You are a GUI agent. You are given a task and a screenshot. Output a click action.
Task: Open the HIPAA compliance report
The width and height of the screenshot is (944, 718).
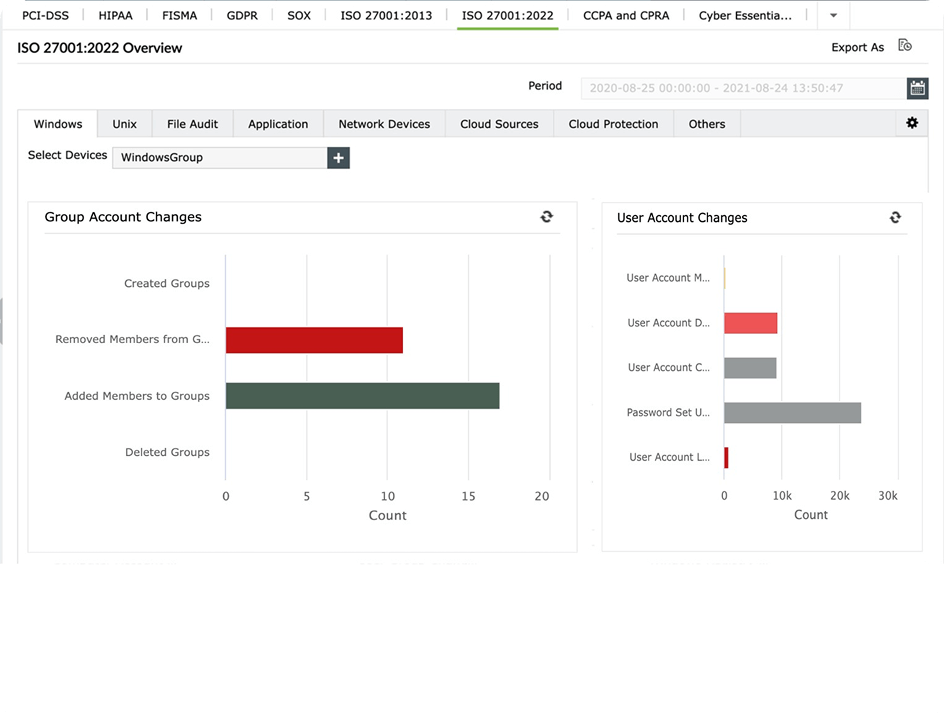(118, 15)
